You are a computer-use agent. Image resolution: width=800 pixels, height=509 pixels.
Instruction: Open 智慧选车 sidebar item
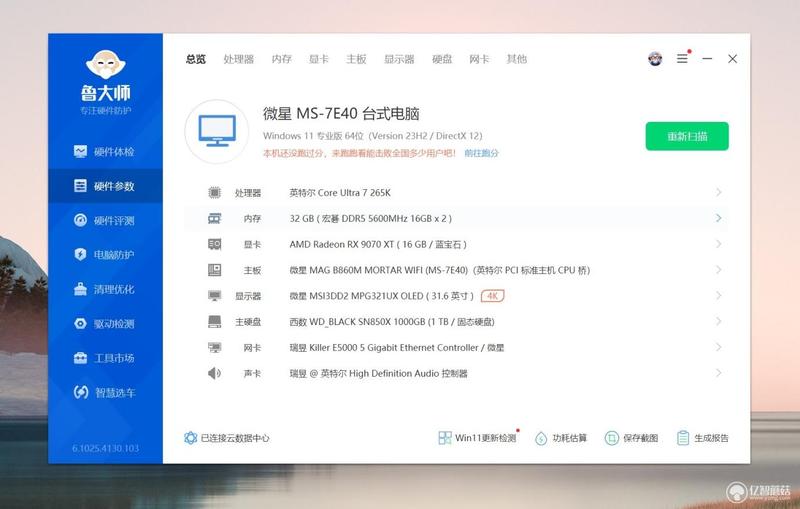pyautogui.click(x=104, y=392)
